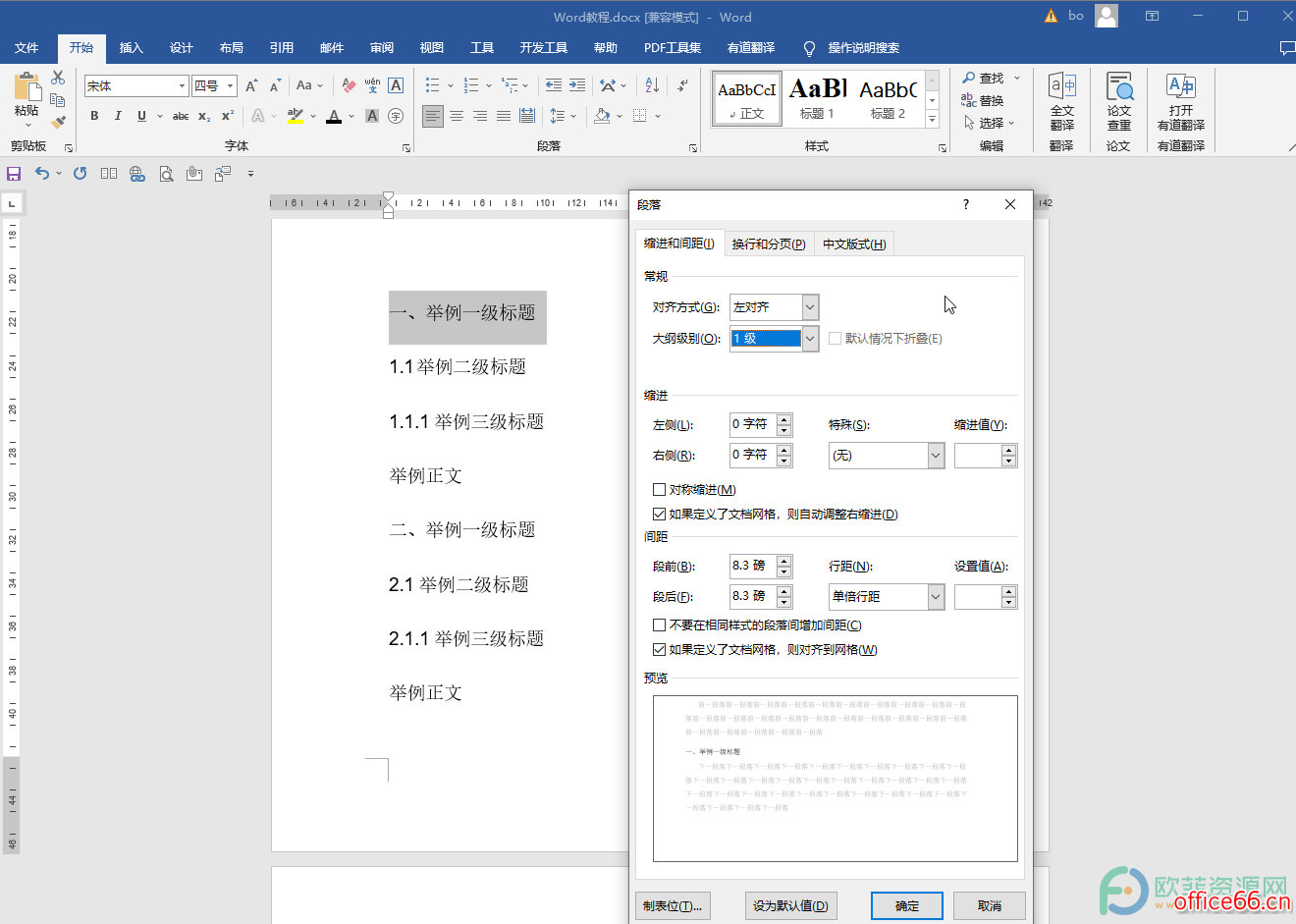Toggle the mirror indents checkbox
Screen dimensions: 1296x924
[659, 489]
